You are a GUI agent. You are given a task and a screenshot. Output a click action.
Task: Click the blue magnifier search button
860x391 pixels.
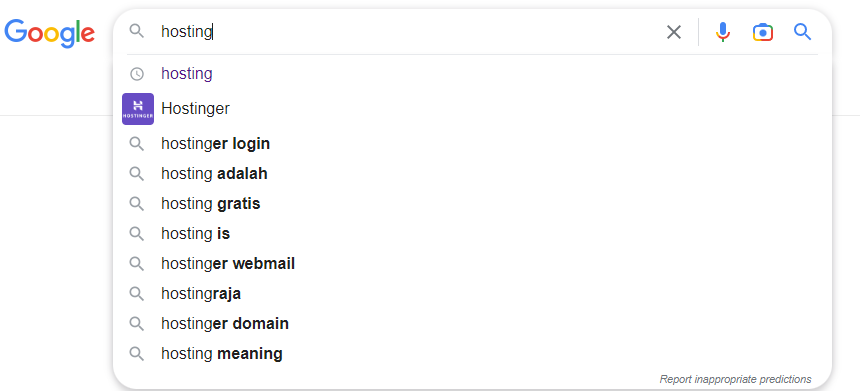[802, 32]
